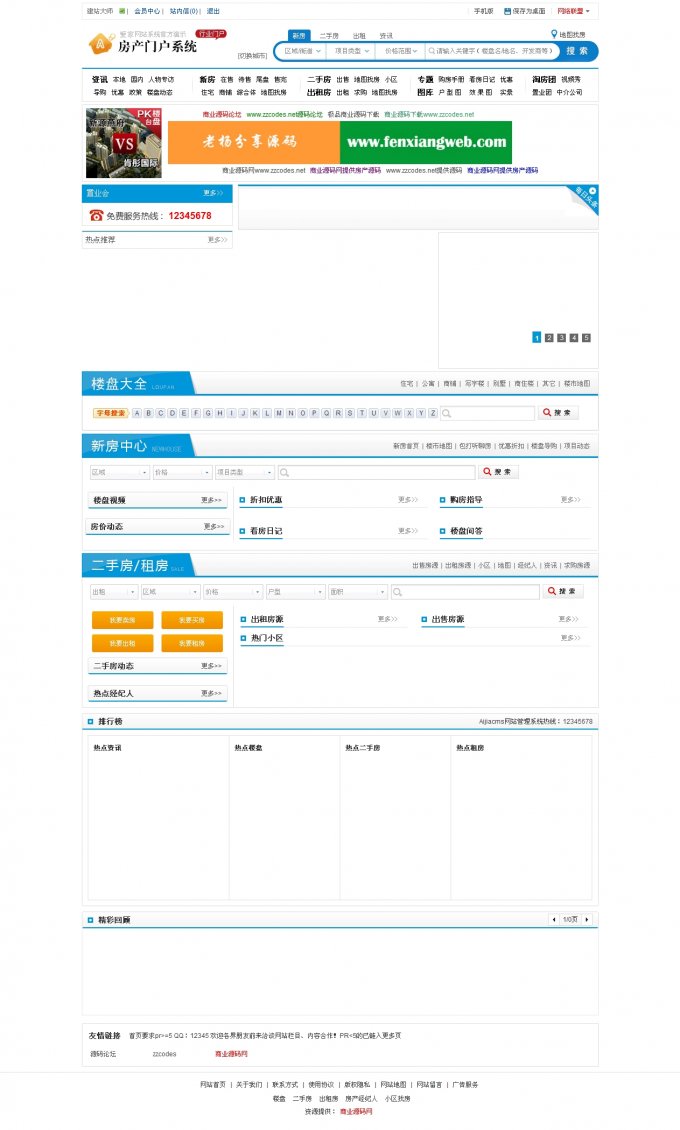Open the fenxiangweb.com banner ad

340,142
